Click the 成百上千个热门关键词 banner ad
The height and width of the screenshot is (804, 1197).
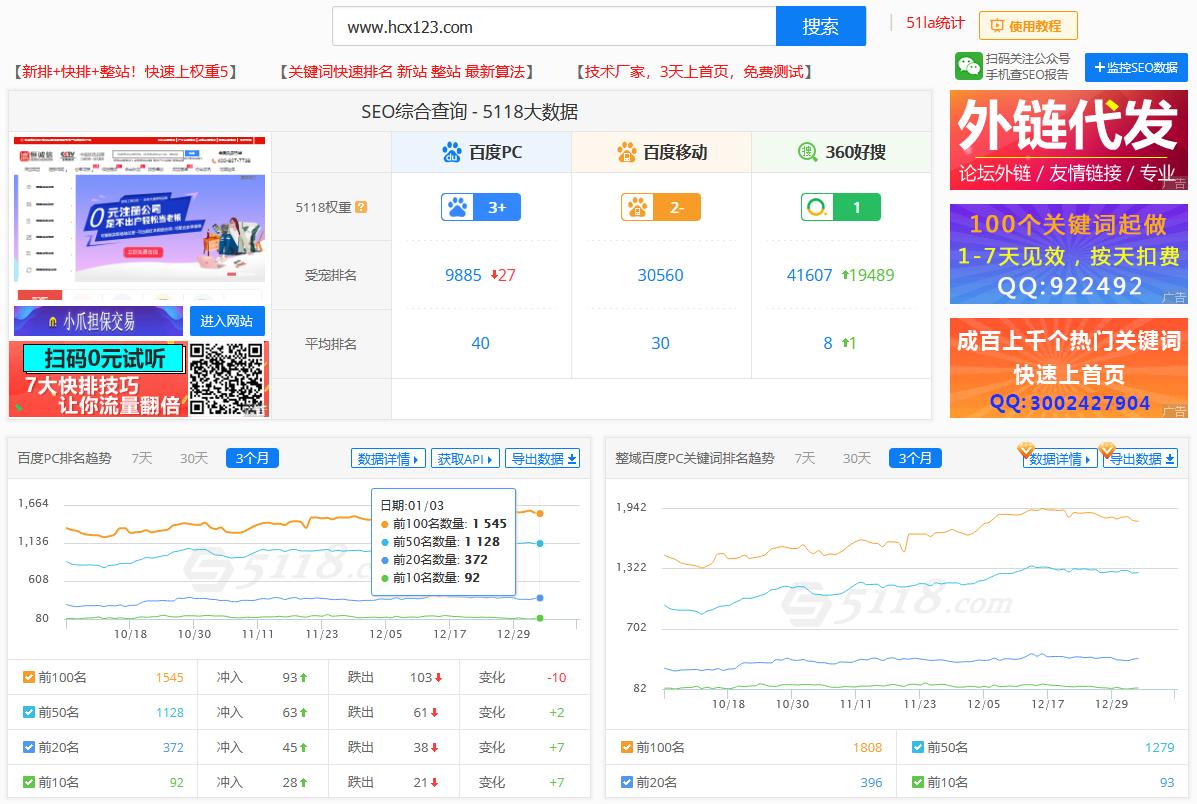pyautogui.click(x=1069, y=368)
